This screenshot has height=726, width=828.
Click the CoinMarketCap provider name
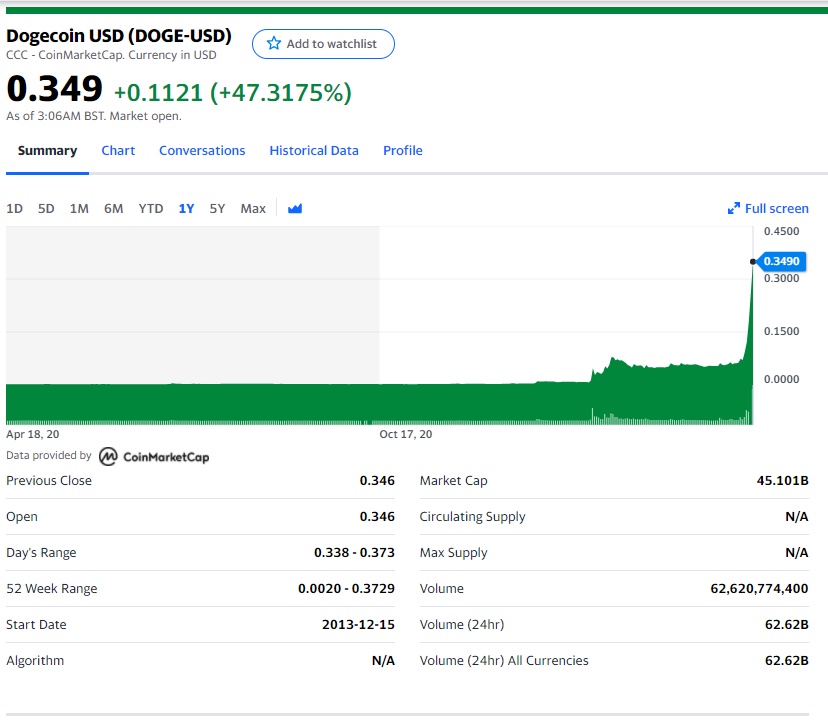(x=166, y=457)
